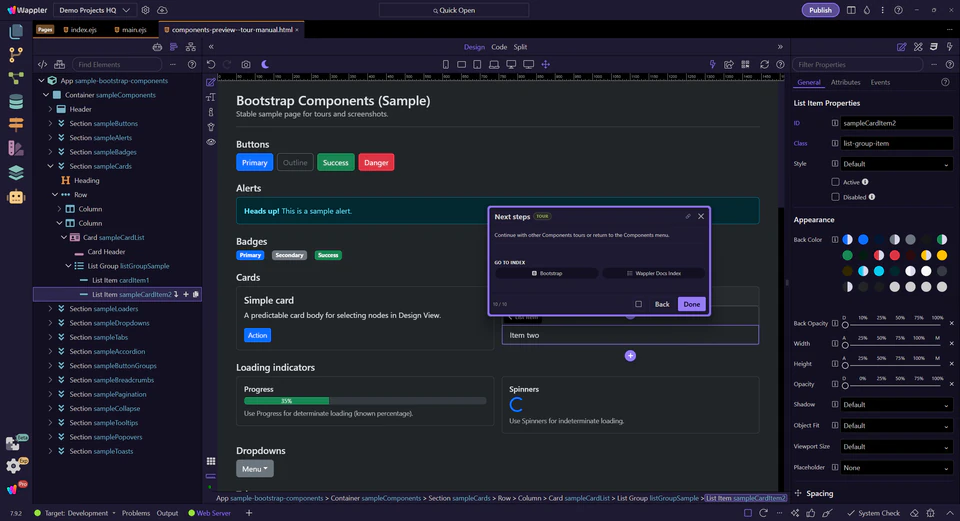The width and height of the screenshot is (960, 521).
Task: Open the QR code preview icon
Action: click(745, 64)
